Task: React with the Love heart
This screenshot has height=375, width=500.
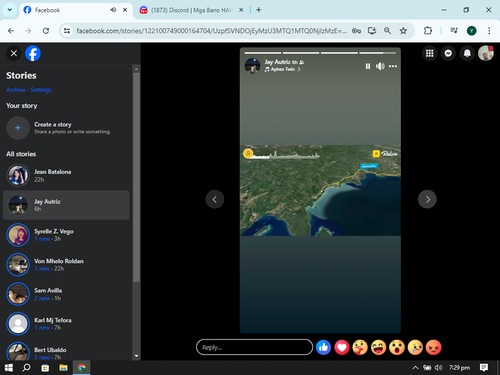Action: click(x=342, y=348)
